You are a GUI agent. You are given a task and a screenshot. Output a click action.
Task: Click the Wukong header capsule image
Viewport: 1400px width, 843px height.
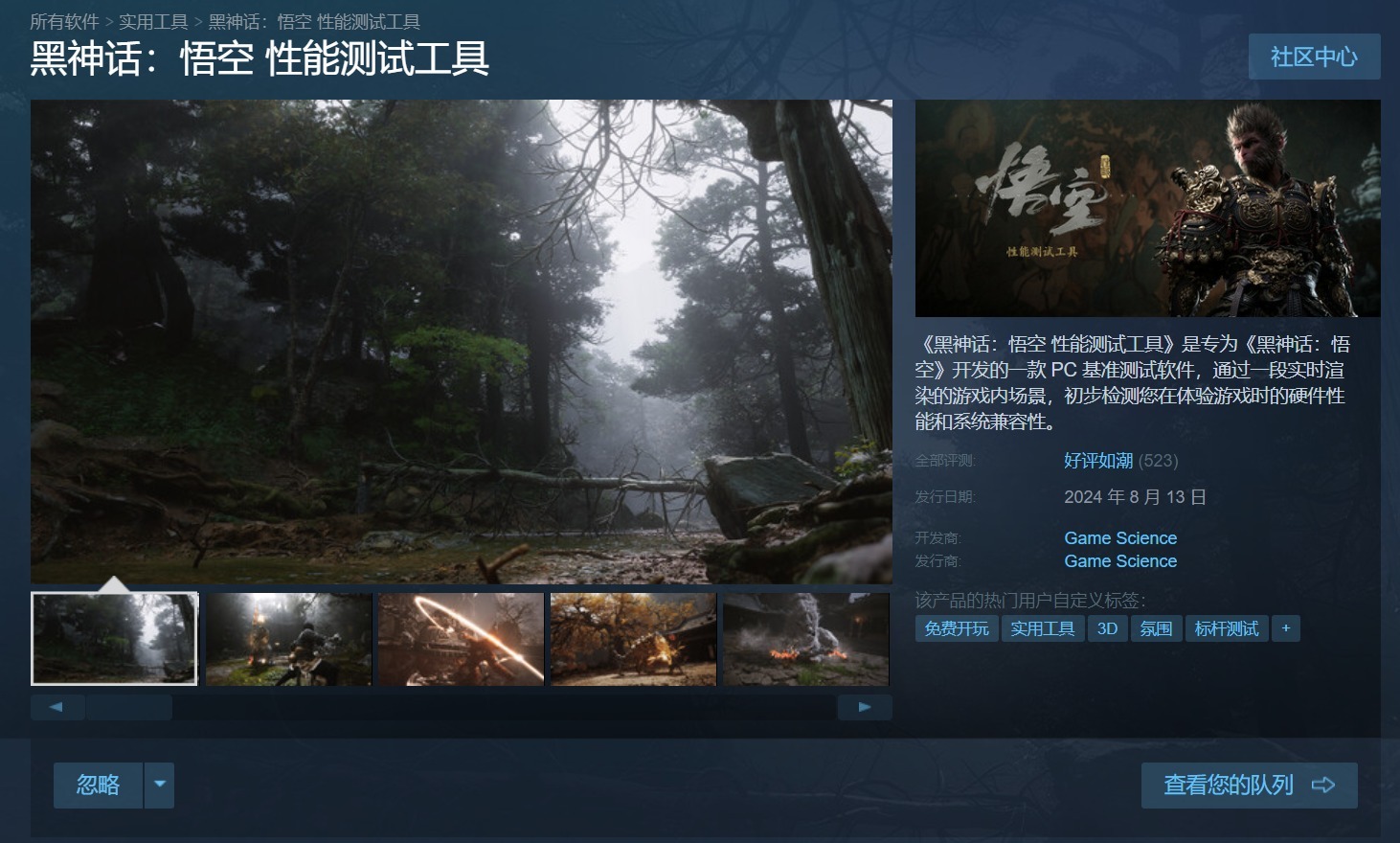[1148, 208]
